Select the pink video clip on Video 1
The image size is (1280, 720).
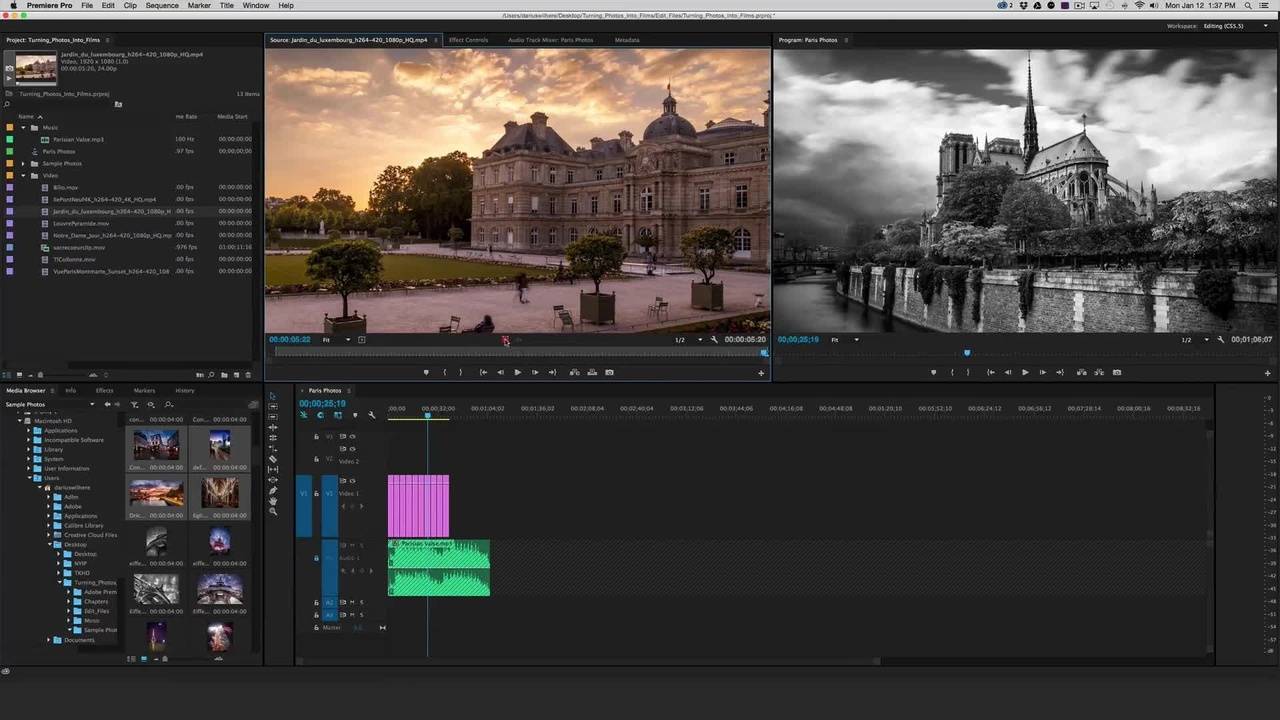pyautogui.click(x=418, y=506)
